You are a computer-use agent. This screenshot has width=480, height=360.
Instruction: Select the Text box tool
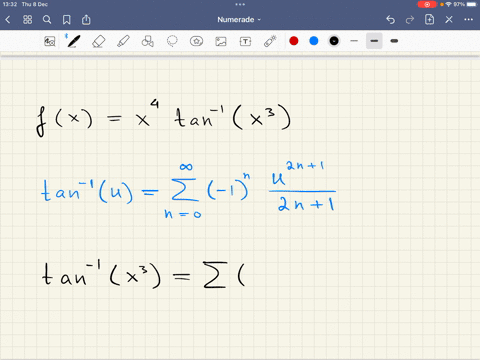coord(245,41)
